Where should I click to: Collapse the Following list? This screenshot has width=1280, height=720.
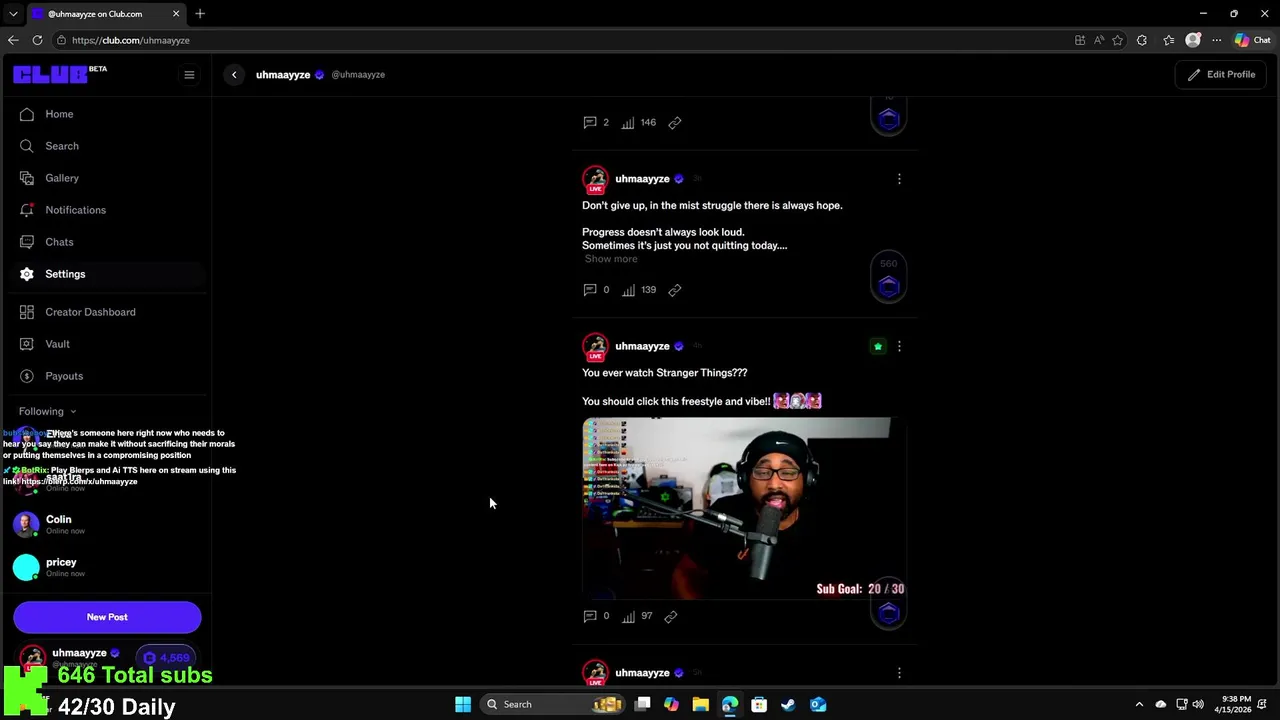point(47,411)
